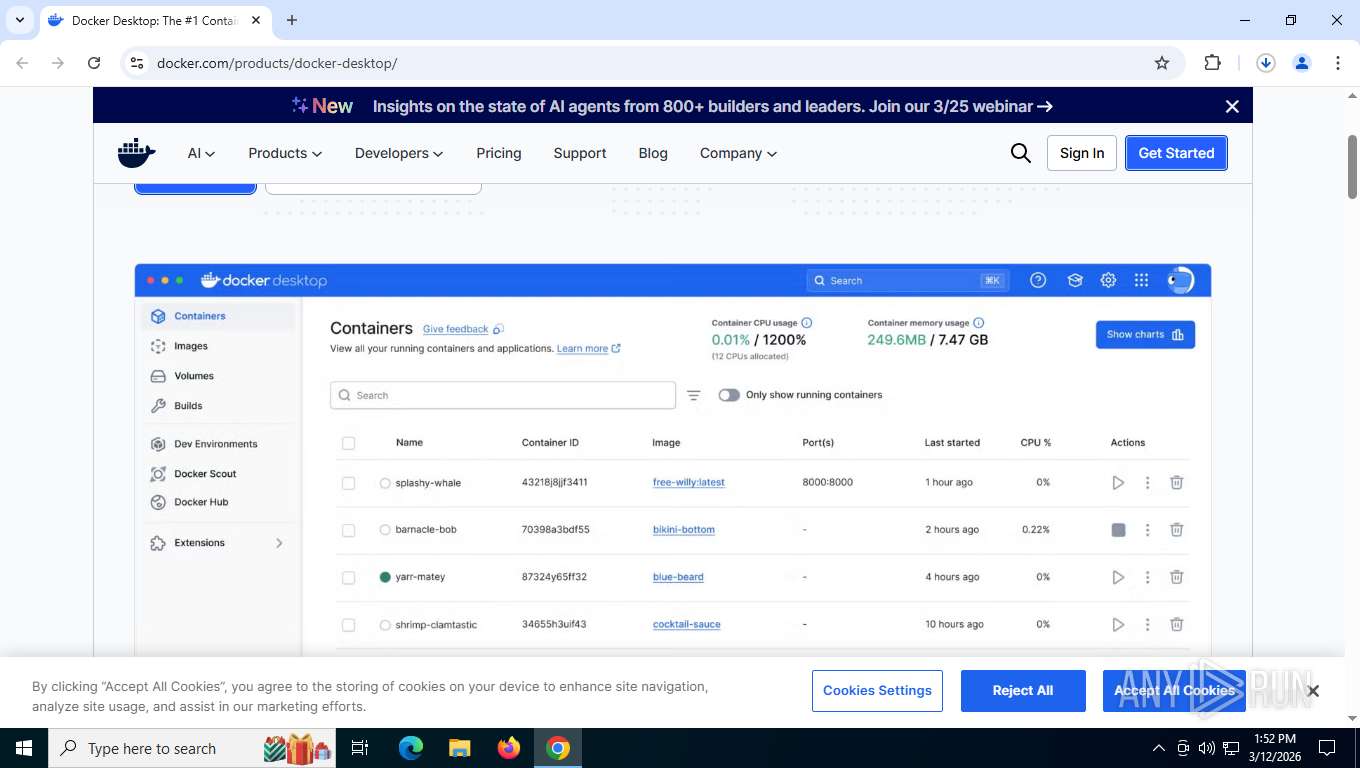Open more actions for shrimp-clamtastic
Viewport: 1360px width, 768px height.
point(1147,625)
